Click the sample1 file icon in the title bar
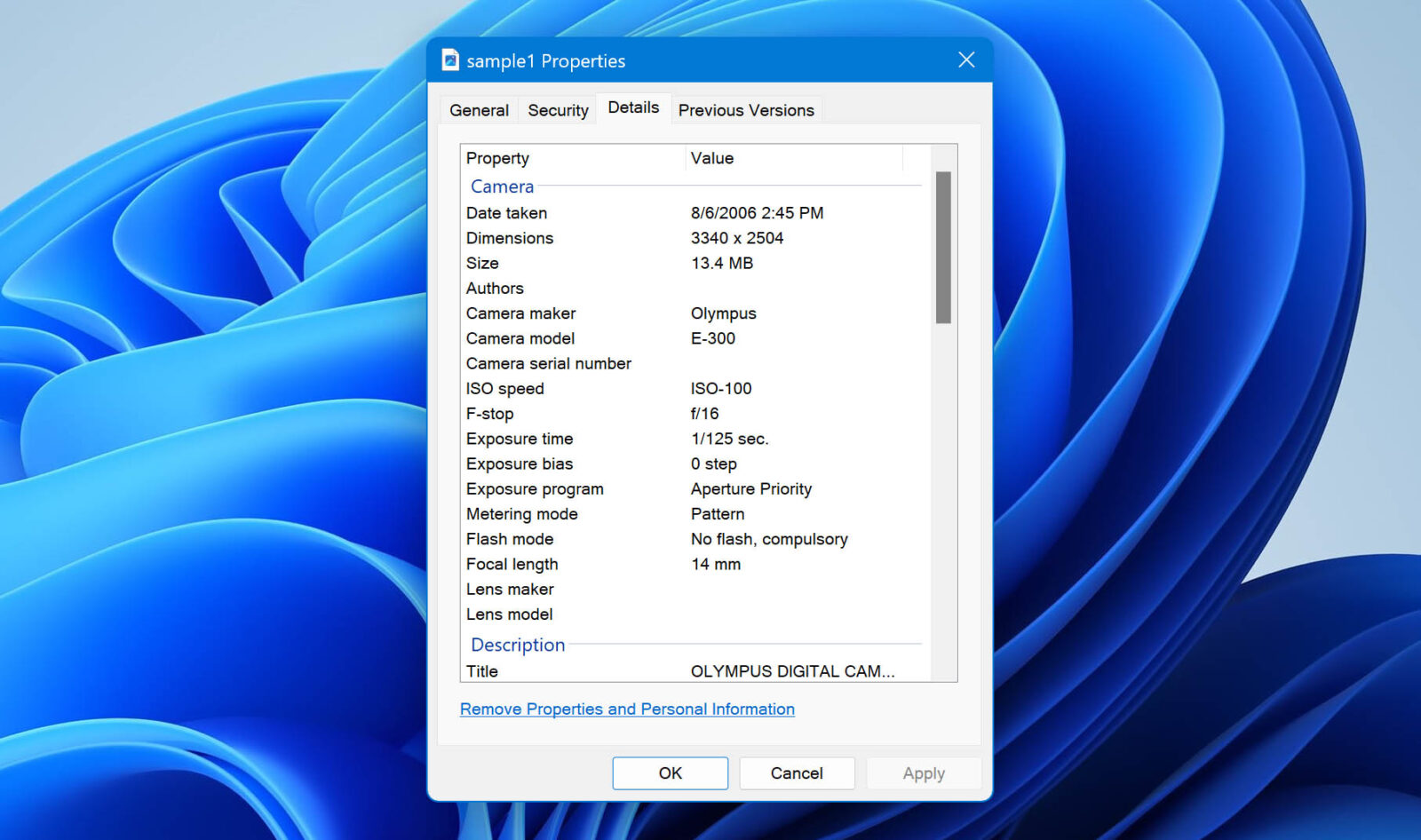 (450, 60)
